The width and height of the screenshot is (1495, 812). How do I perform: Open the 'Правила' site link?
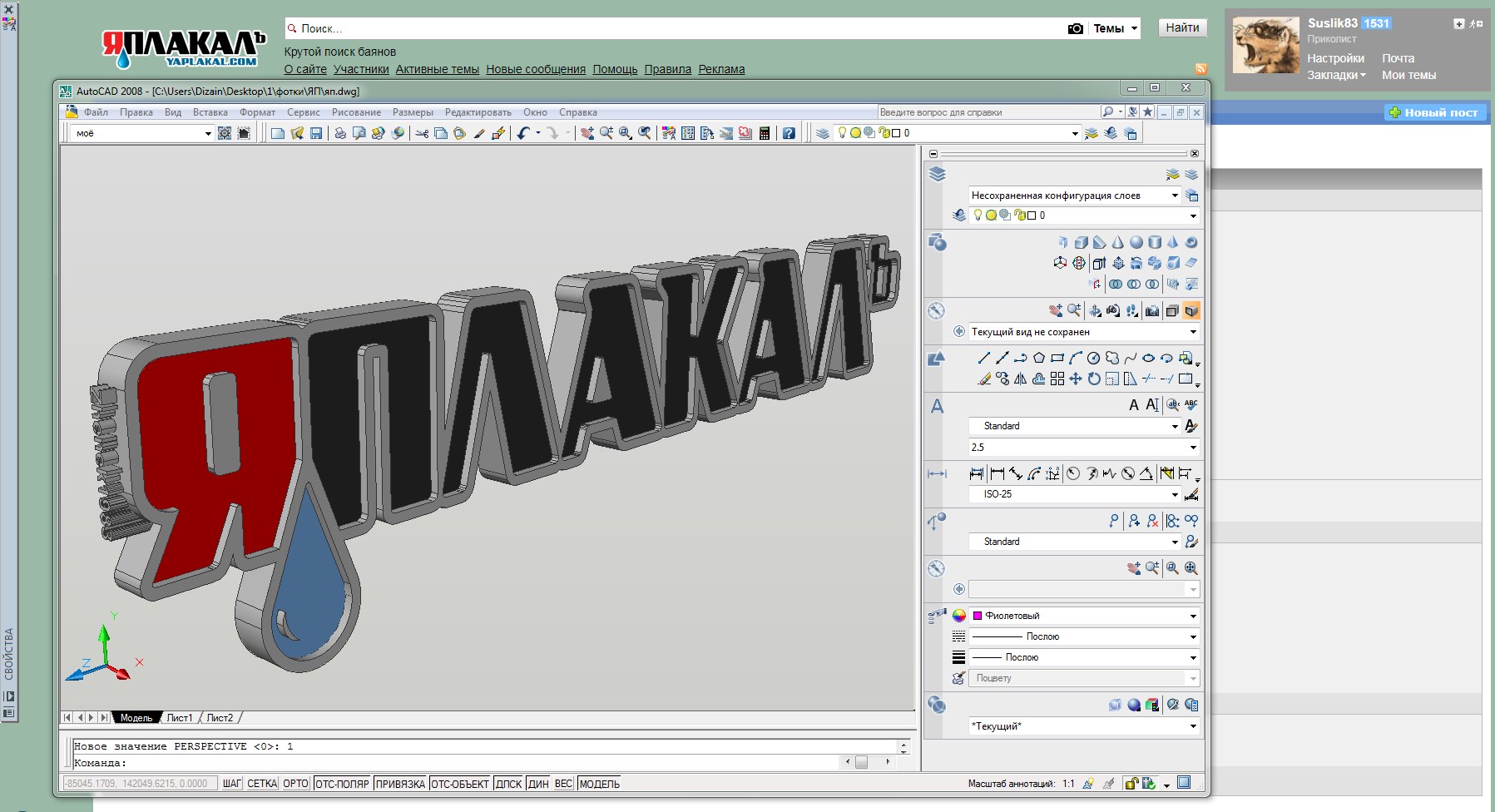pos(668,69)
